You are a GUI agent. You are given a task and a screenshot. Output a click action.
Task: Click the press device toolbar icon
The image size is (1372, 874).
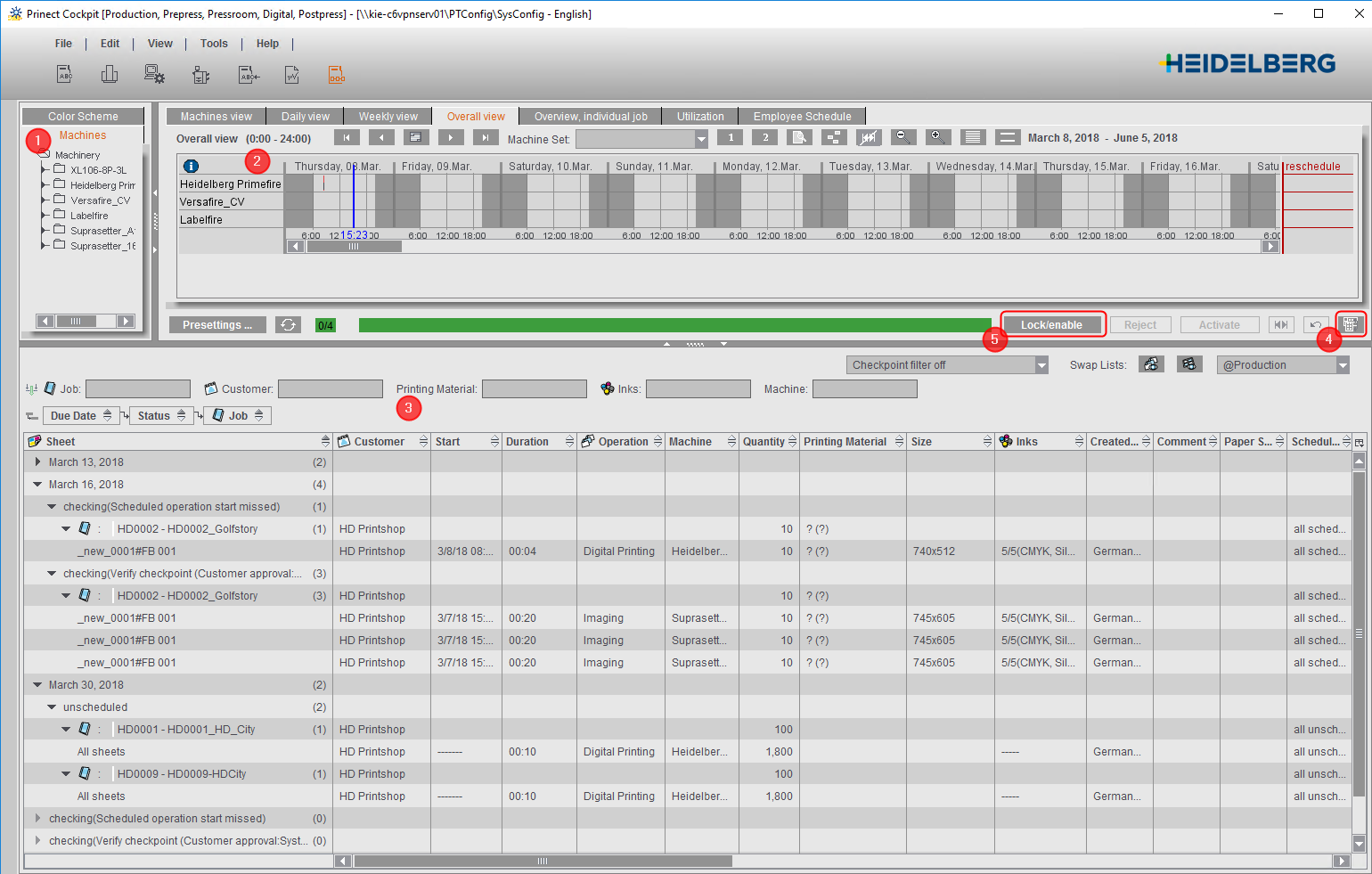click(201, 75)
